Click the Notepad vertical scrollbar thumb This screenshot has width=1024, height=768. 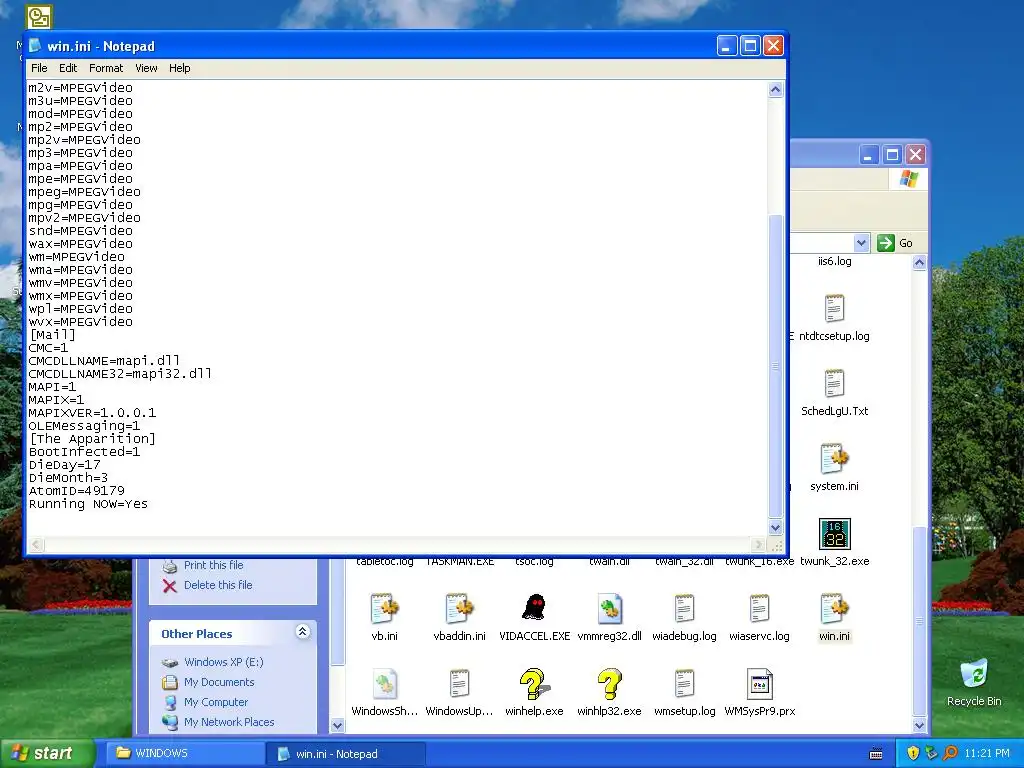(x=775, y=366)
